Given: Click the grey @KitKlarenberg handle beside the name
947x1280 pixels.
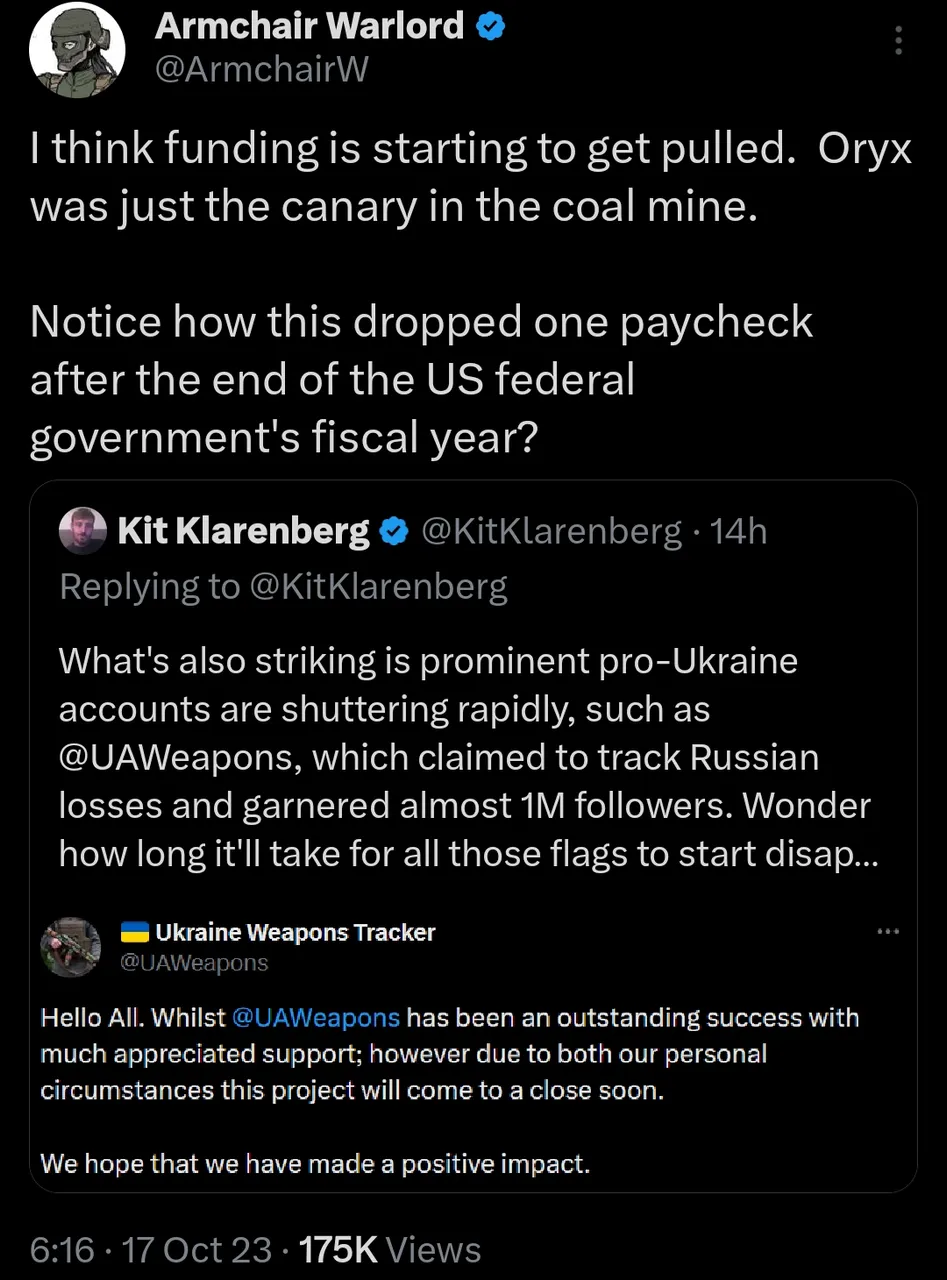Looking at the screenshot, I should pyautogui.click(x=552, y=532).
